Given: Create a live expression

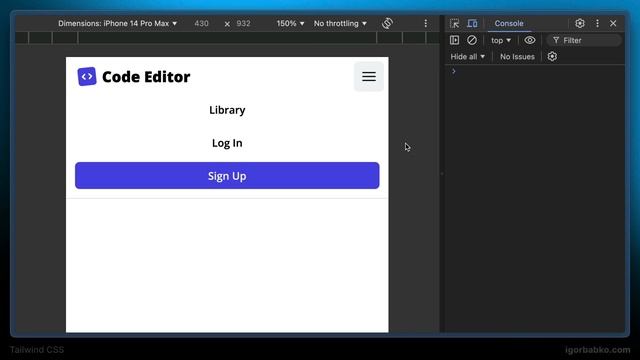Looking at the screenshot, I should click(x=529, y=40).
